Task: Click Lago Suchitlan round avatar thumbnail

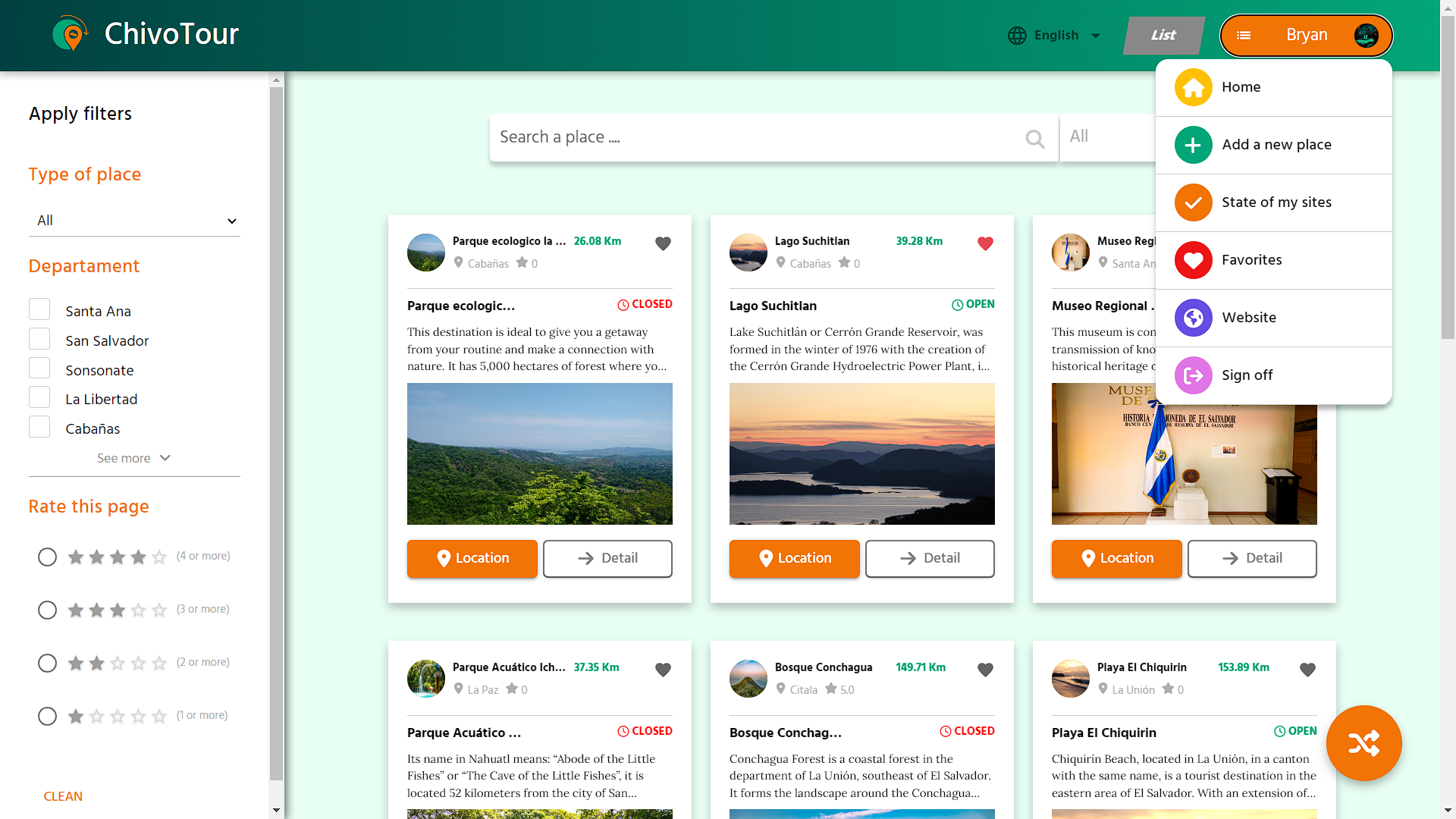Action: [x=748, y=253]
